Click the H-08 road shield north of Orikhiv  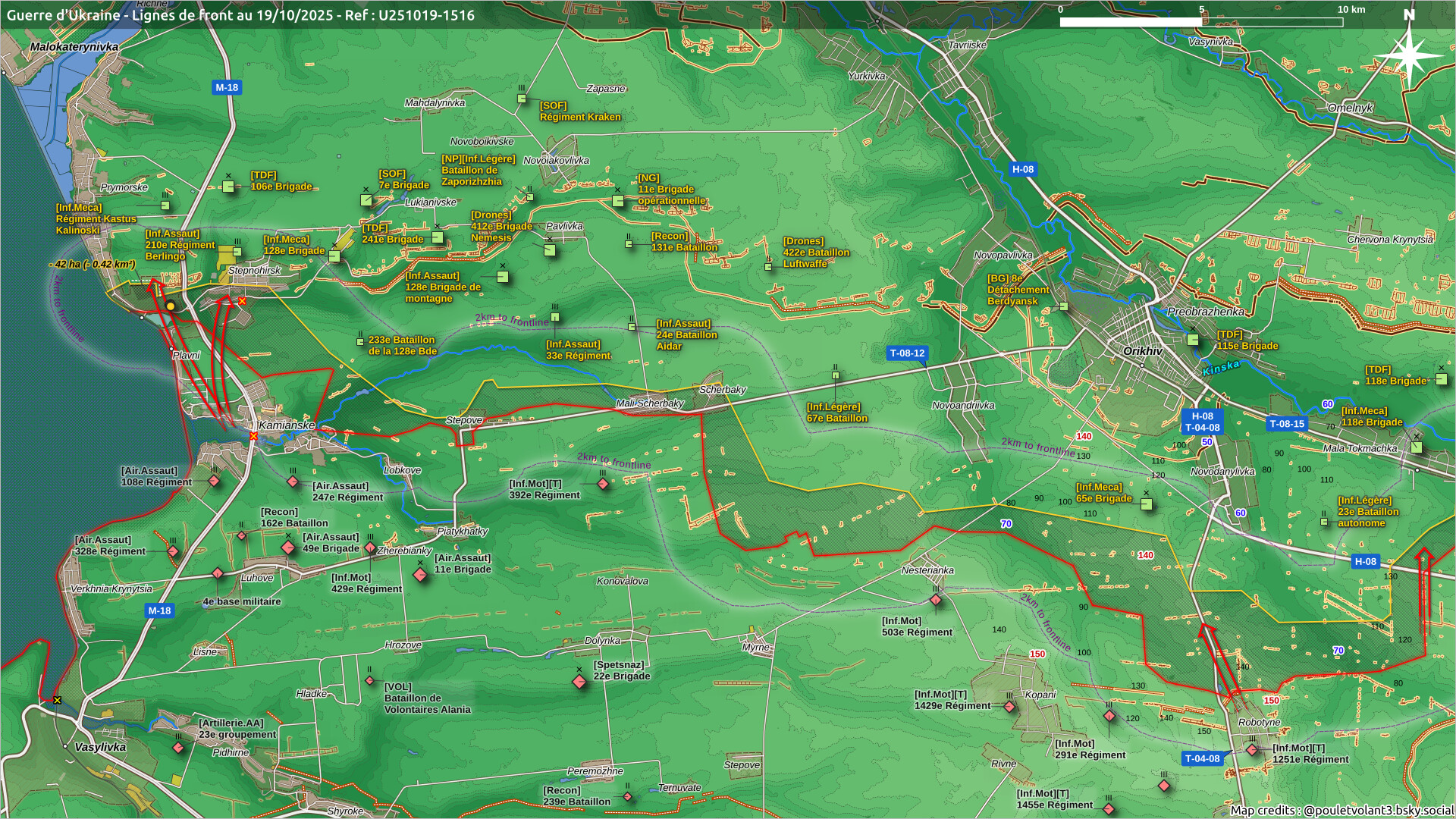click(1022, 169)
